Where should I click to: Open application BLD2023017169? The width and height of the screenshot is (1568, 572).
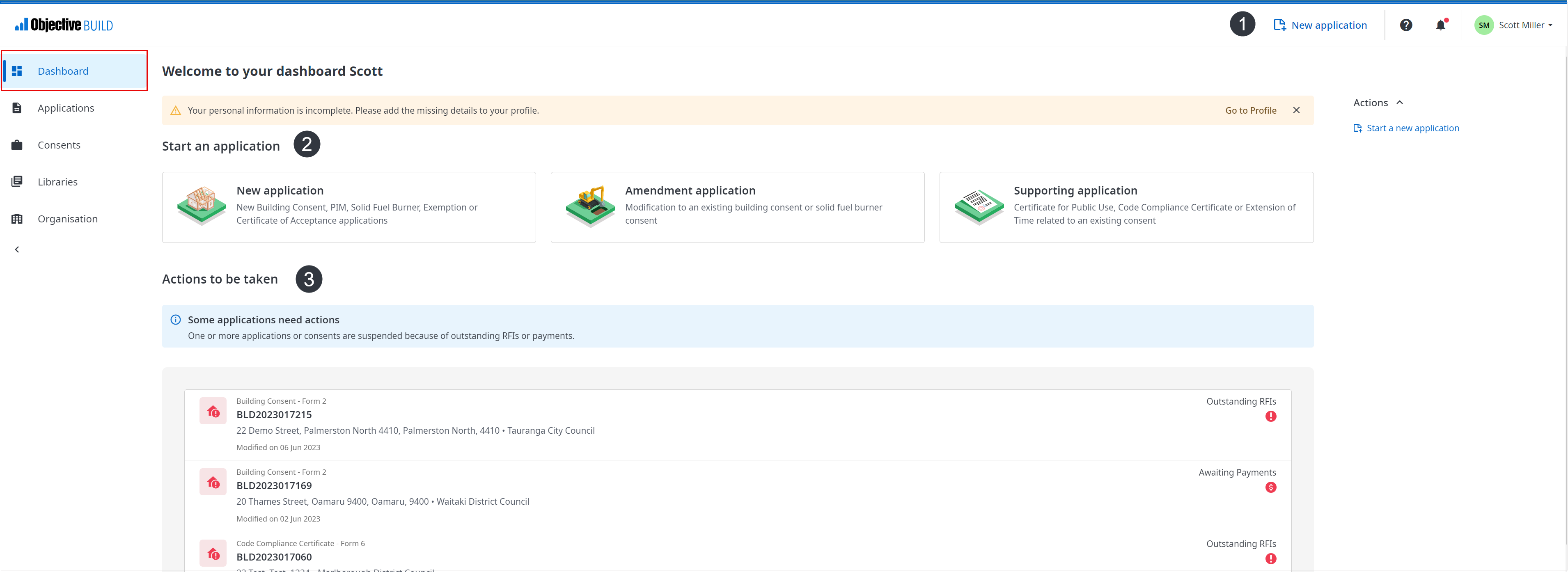point(738,496)
